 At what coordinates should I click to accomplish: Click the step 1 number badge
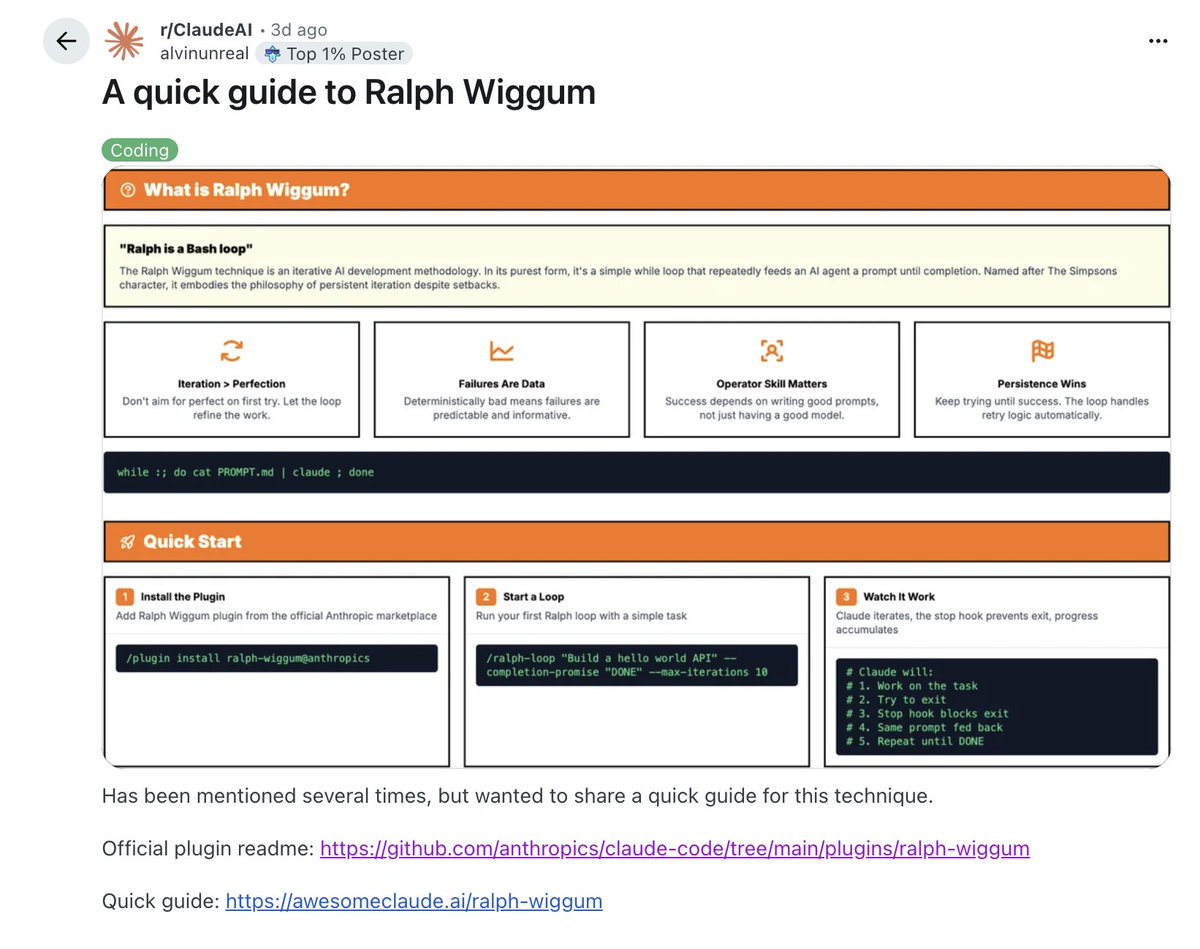(x=125, y=597)
